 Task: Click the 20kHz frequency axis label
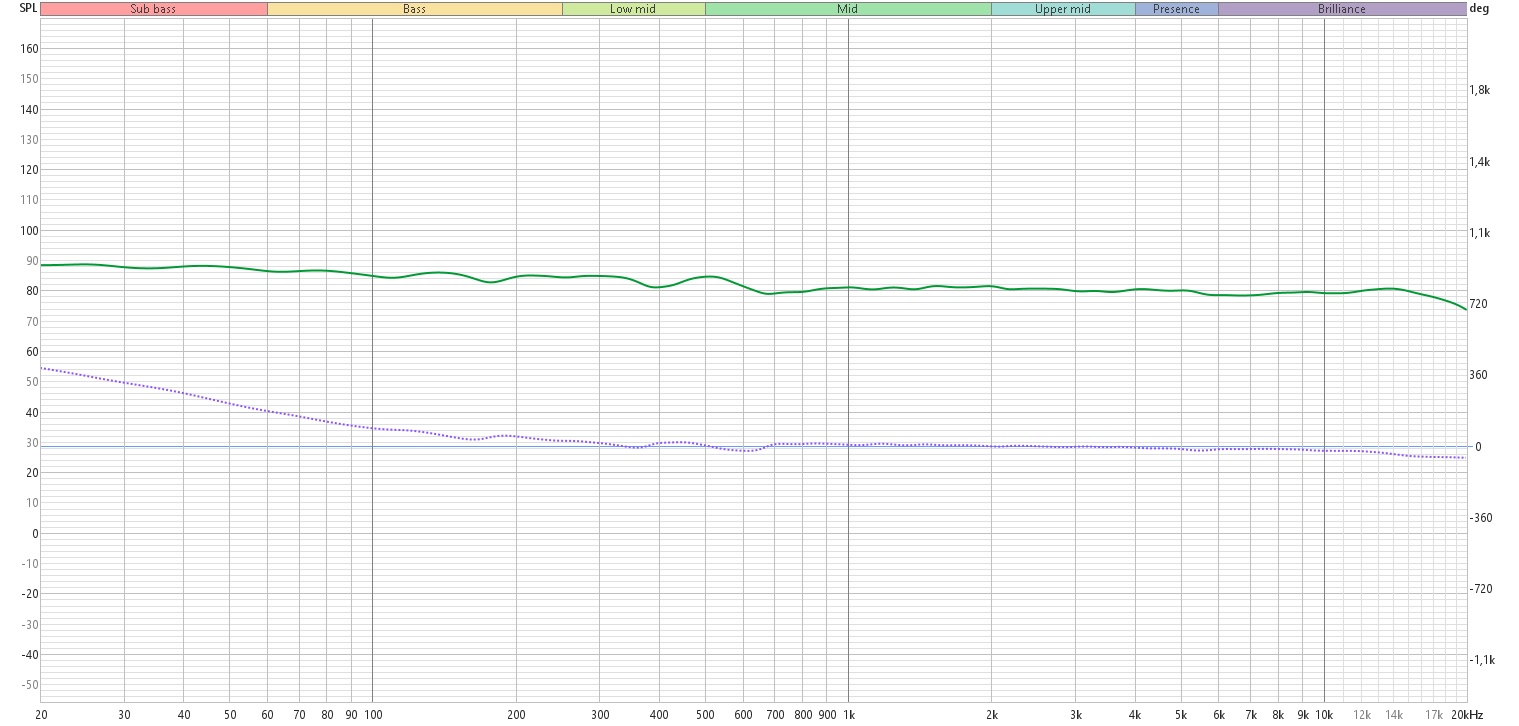[1467, 715]
